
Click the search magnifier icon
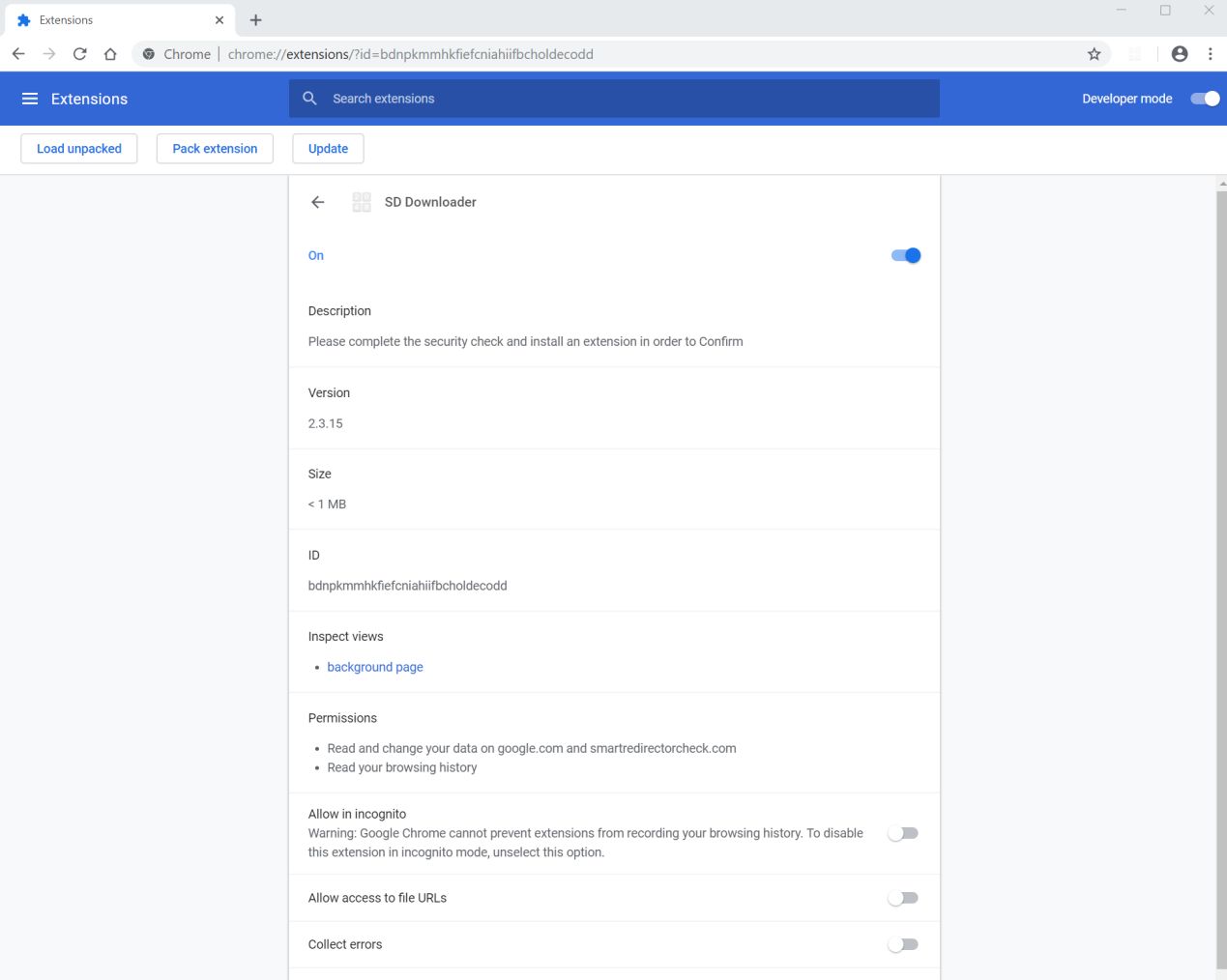pos(309,99)
